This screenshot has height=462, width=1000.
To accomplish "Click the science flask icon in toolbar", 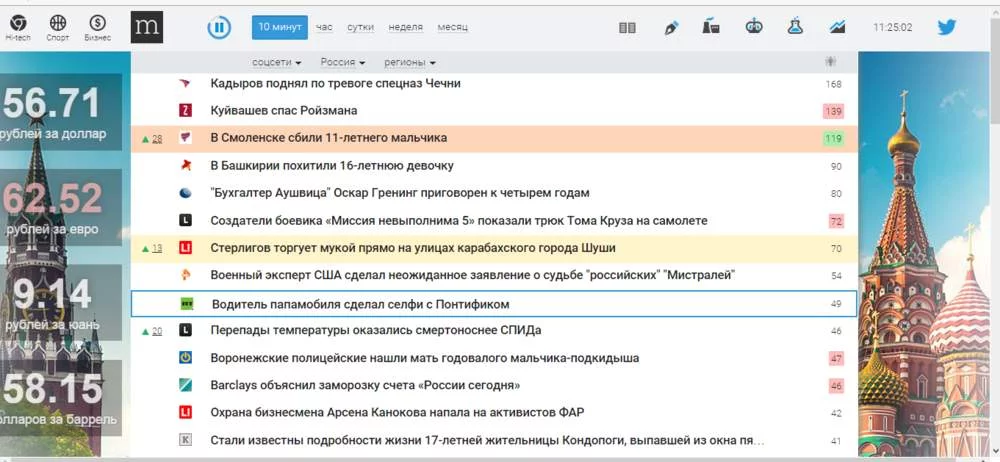I will click(x=795, y=28).
